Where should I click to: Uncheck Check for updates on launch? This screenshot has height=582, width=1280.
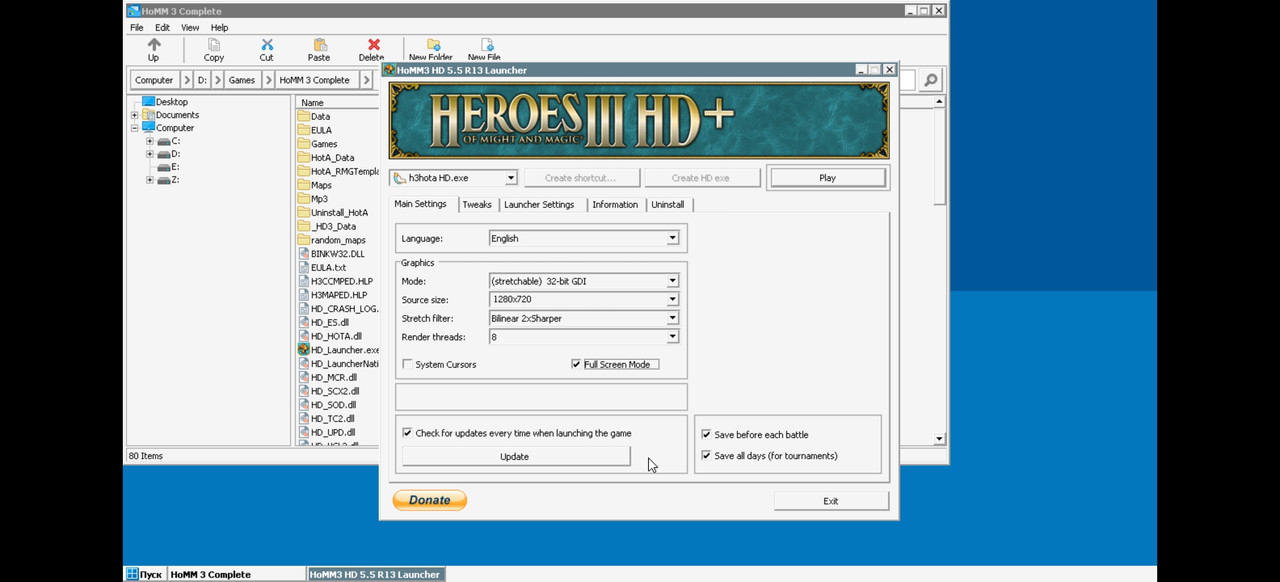(407, 433)
